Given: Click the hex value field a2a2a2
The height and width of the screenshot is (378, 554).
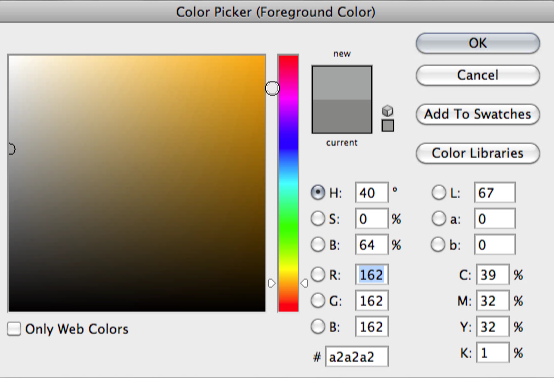Looking at the screenshot, I should pyautogui.click(x=357, y=357).
